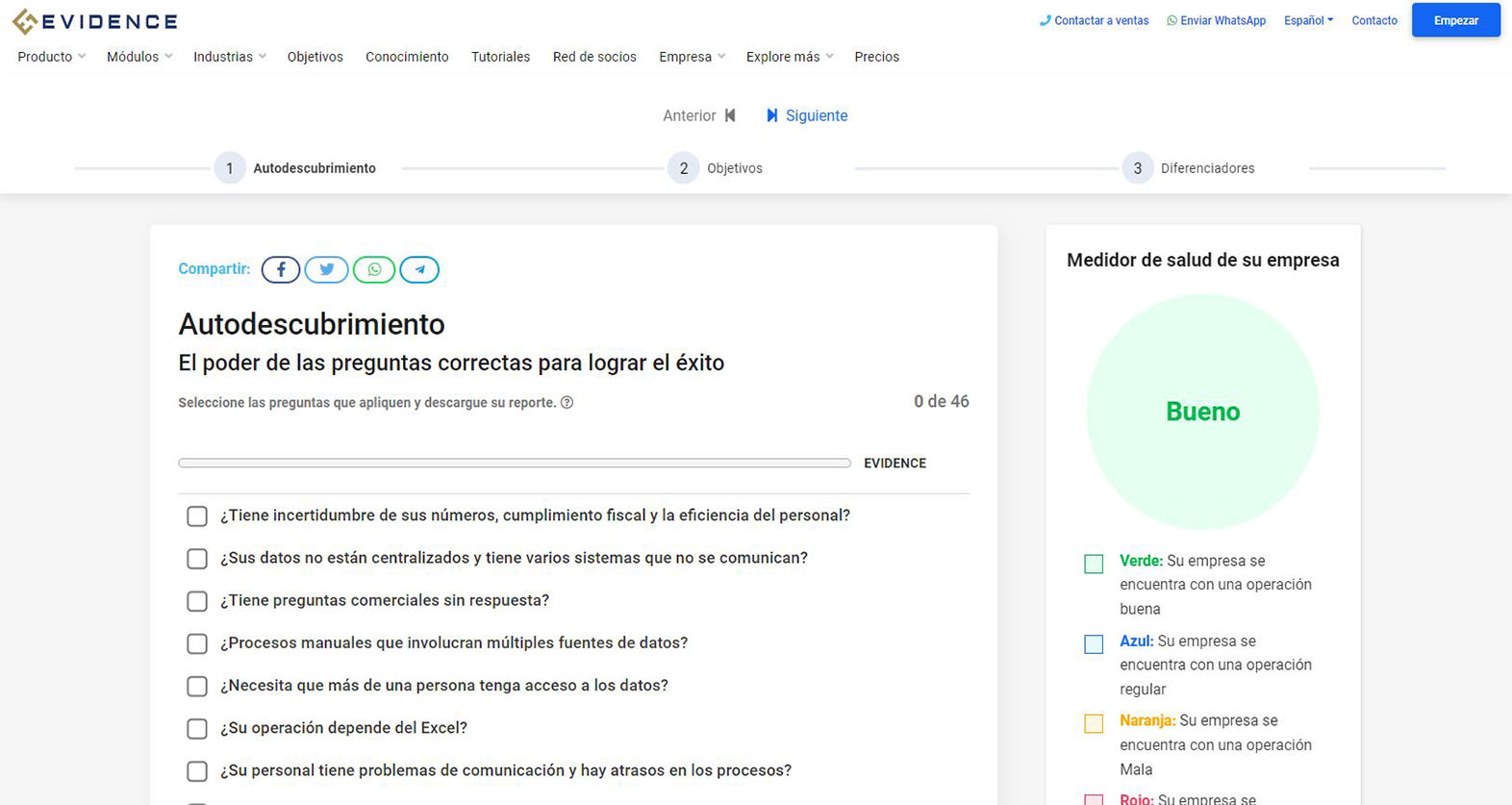This screenshot has height=805, width=1512.
Task: Expand the Módulos menu
Action: [139, 57]
